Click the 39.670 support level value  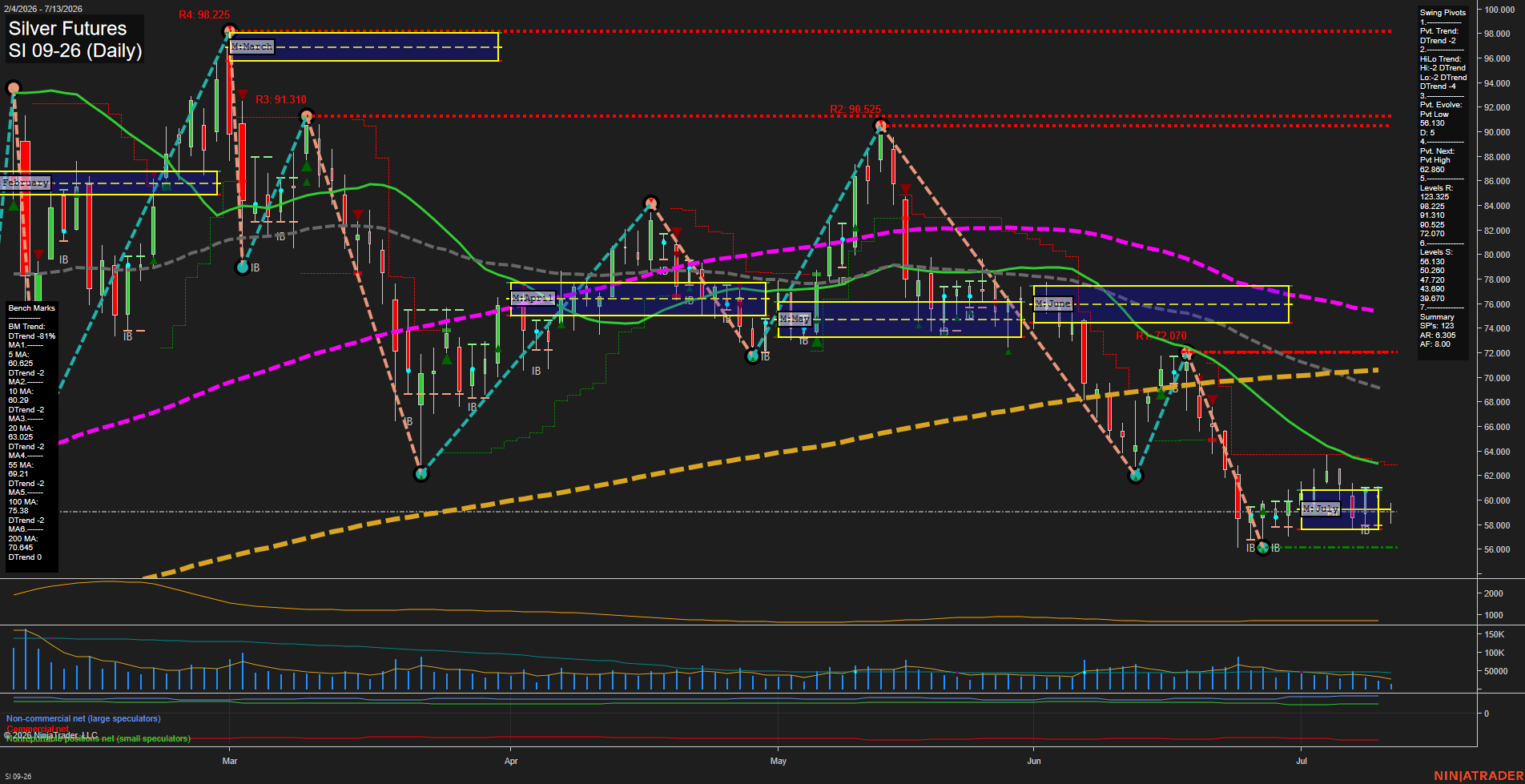(1432, 299)
